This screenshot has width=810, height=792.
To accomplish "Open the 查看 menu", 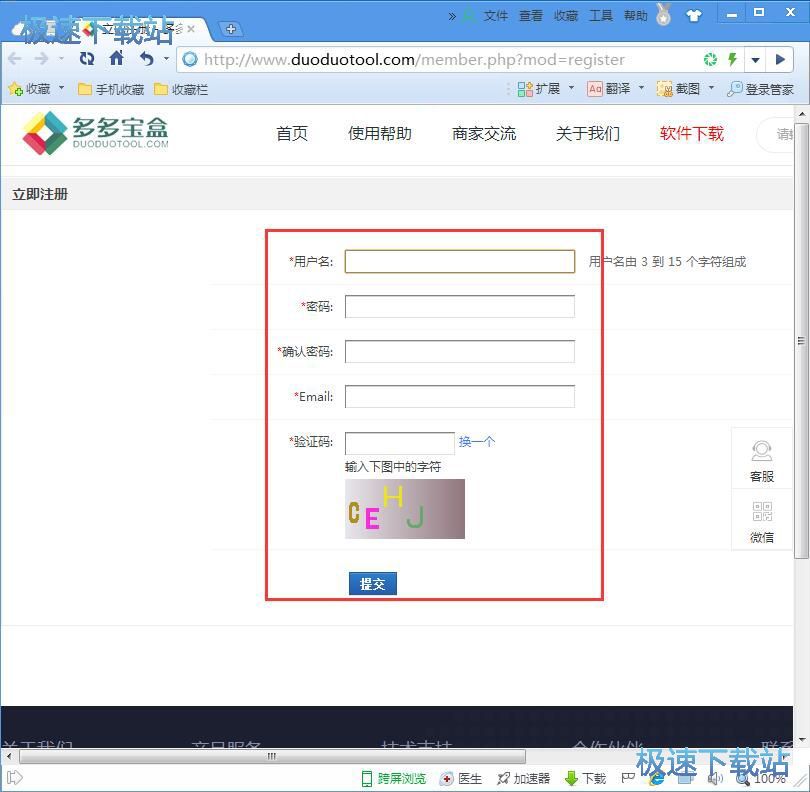I will tap(531, 15).
